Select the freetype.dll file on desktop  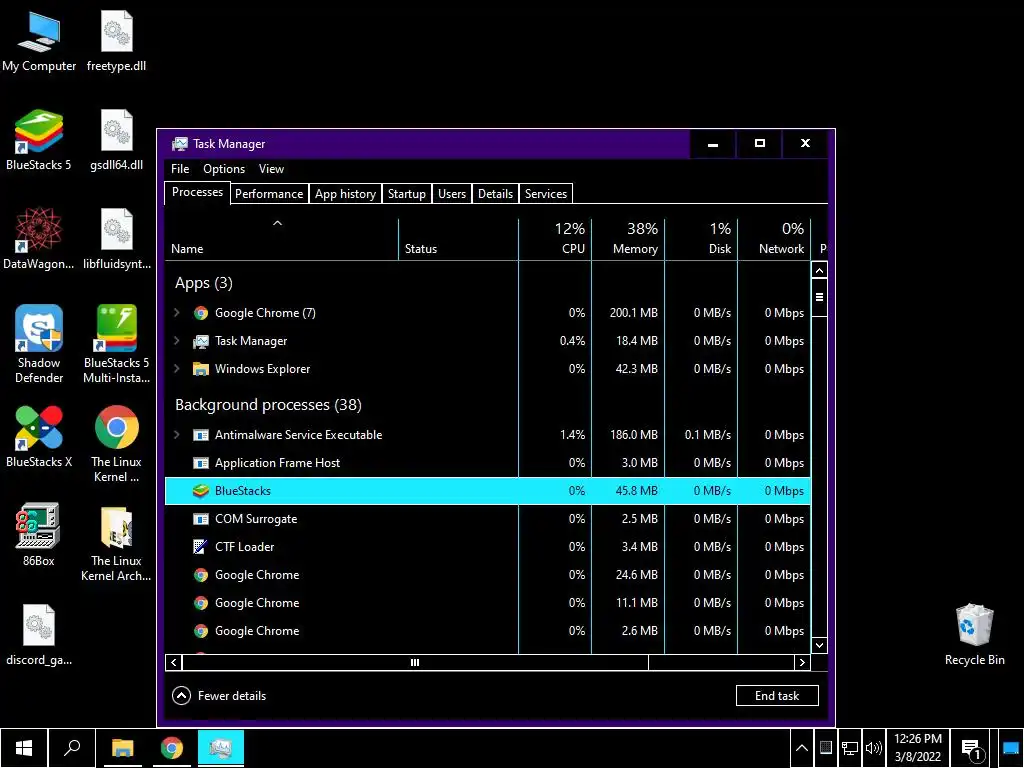coord(116,42)
